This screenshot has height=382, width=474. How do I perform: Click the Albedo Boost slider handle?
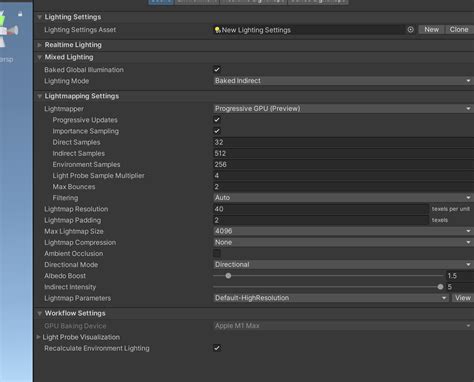[228, 276]
